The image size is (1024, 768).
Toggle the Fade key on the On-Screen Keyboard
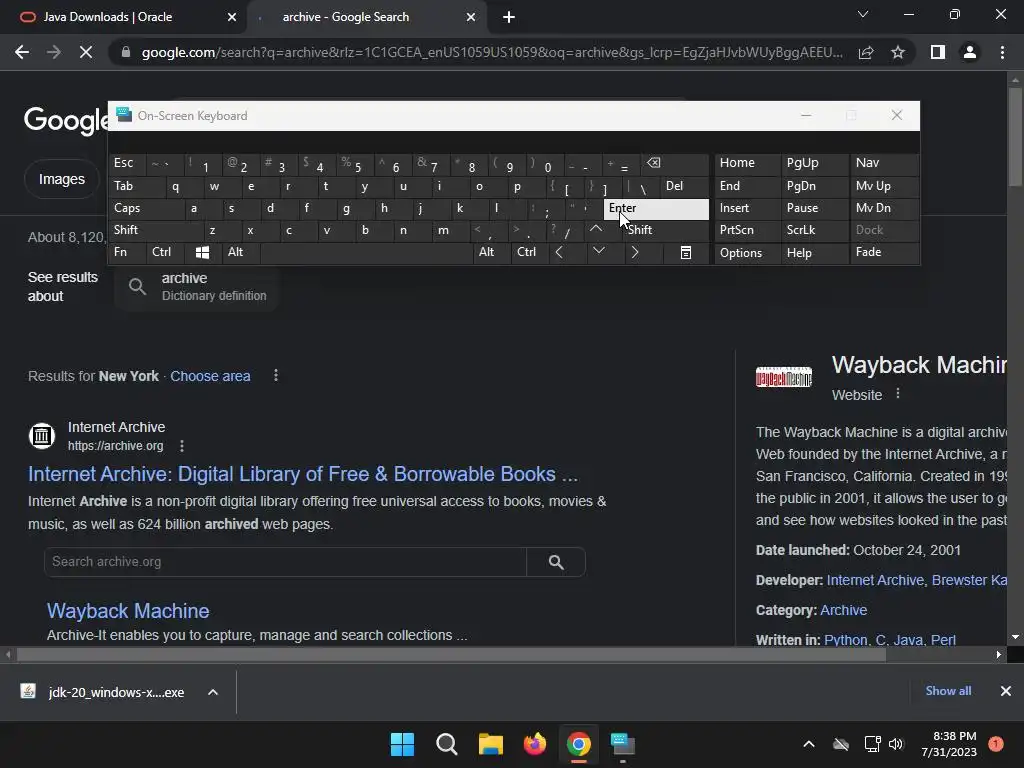click(884, 252)
